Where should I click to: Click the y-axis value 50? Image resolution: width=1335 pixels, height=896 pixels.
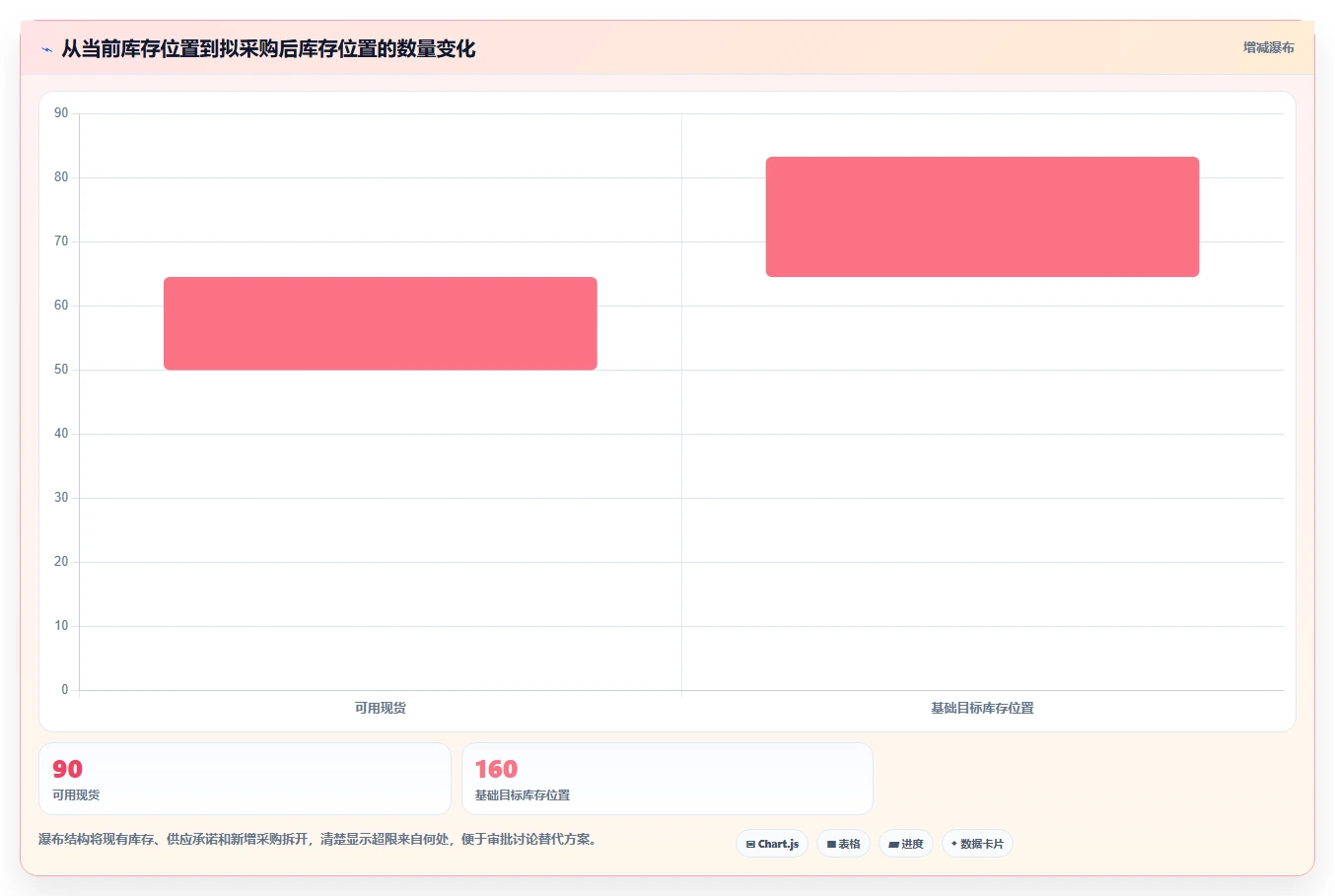[x=61, y=370]
